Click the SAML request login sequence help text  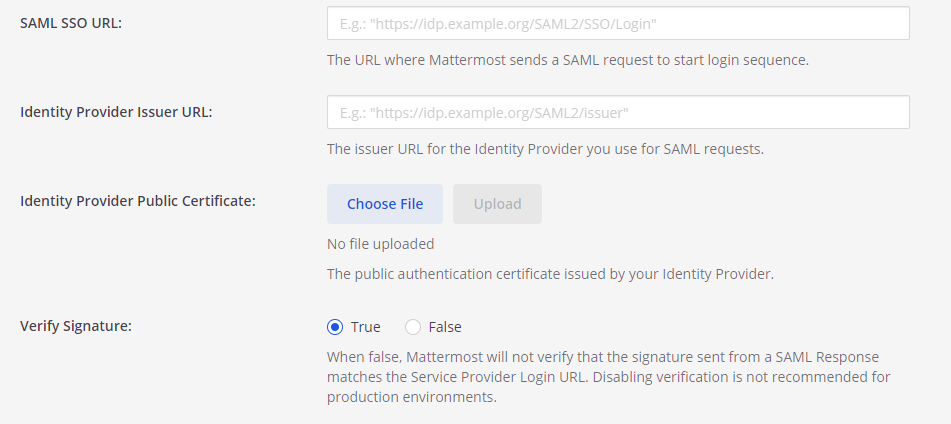click(x=567, y=60)
